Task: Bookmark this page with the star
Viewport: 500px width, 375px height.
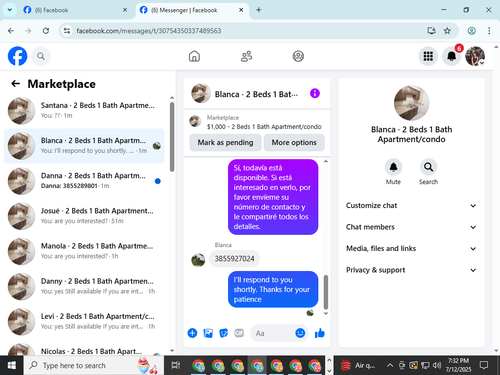Action: click(x=447, y=31)
